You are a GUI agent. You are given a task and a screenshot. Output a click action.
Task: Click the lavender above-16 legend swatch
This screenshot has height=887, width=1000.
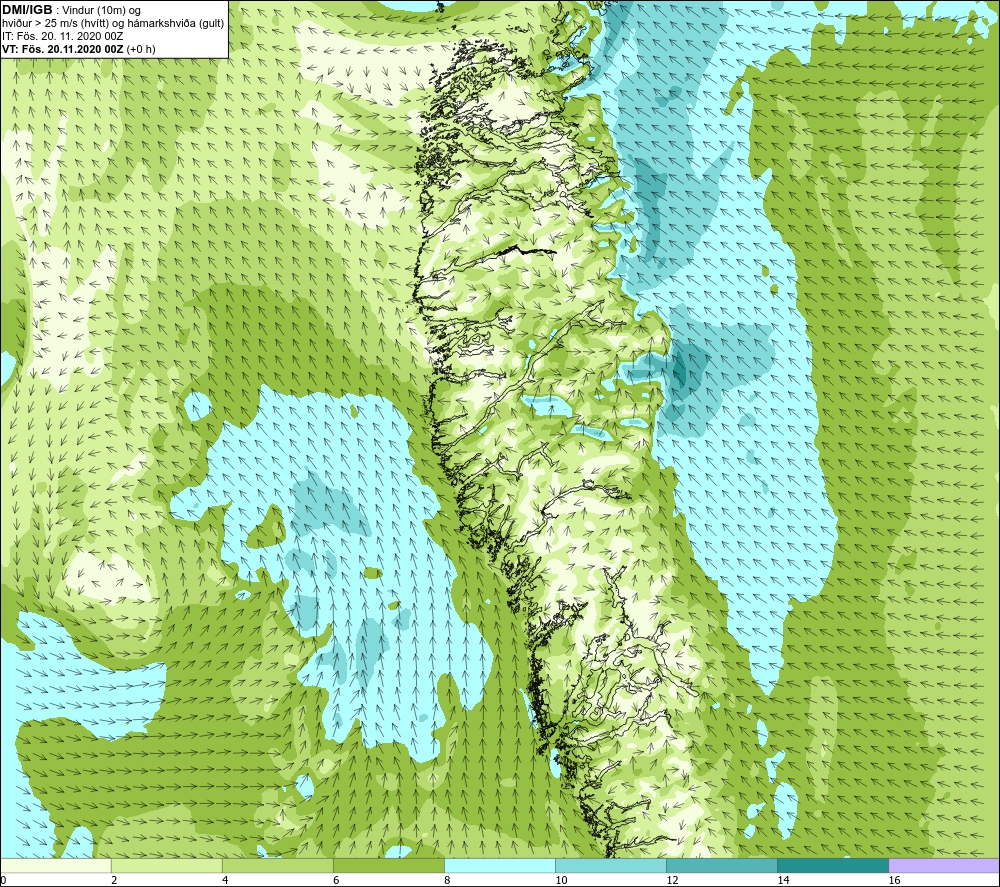944,865
